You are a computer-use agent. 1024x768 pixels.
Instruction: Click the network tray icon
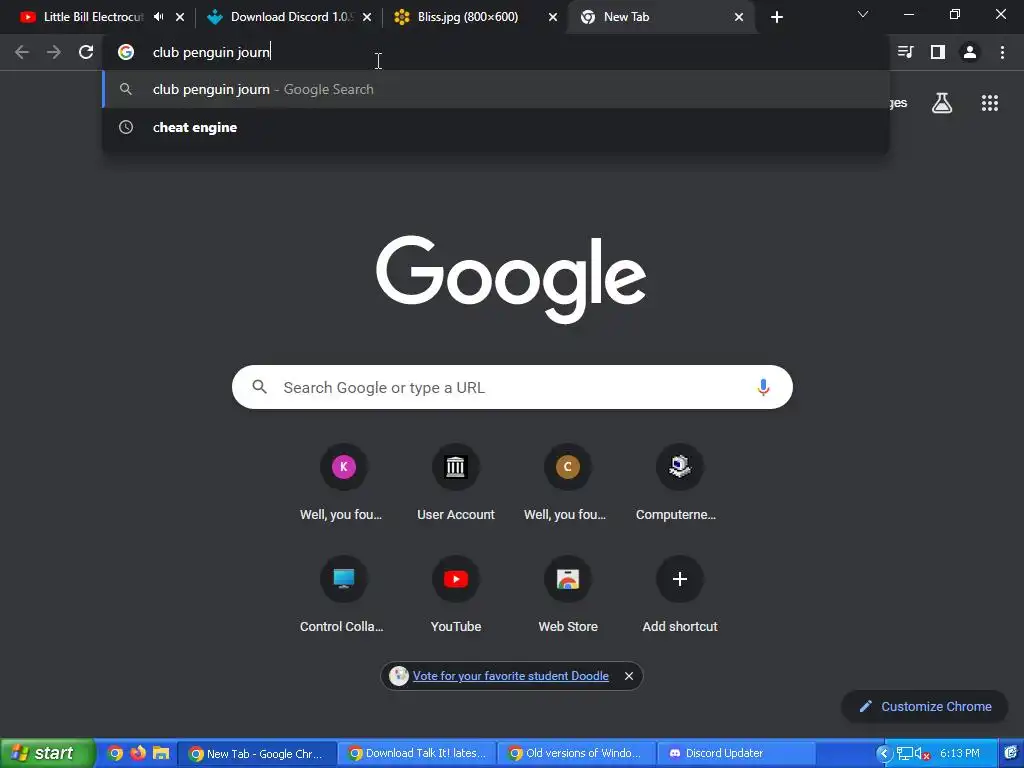pos(904,754)
